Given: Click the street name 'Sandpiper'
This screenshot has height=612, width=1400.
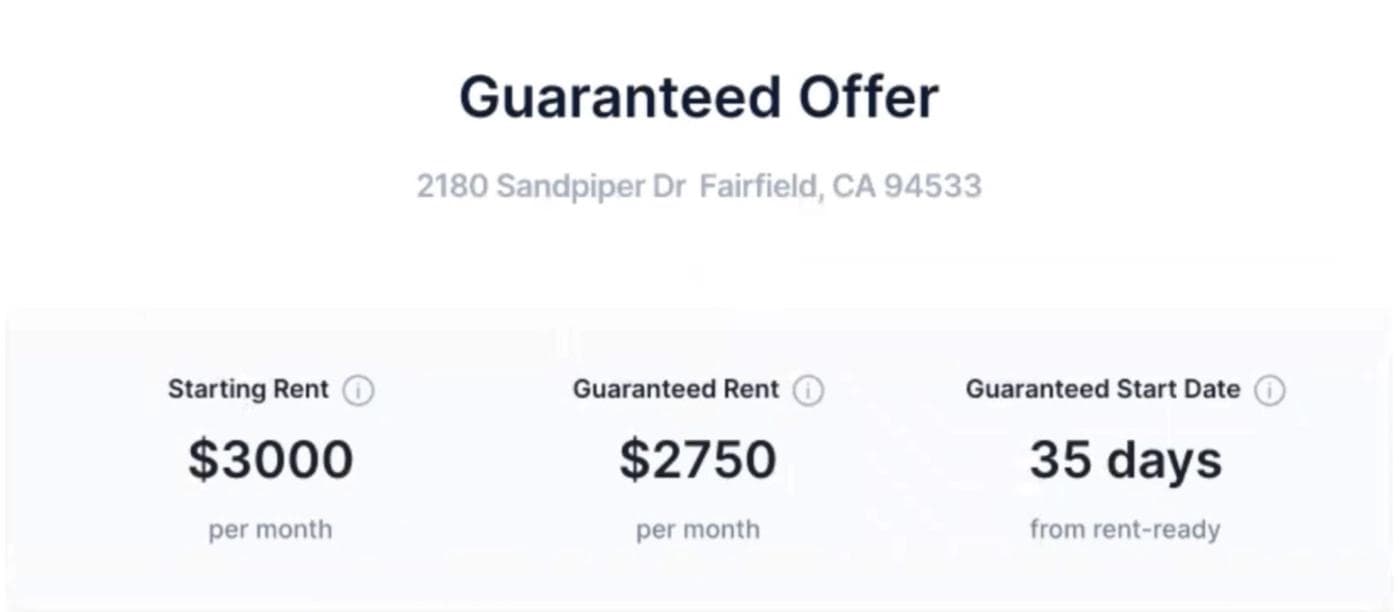Looking at the screenshot, I should click(570, 186).
